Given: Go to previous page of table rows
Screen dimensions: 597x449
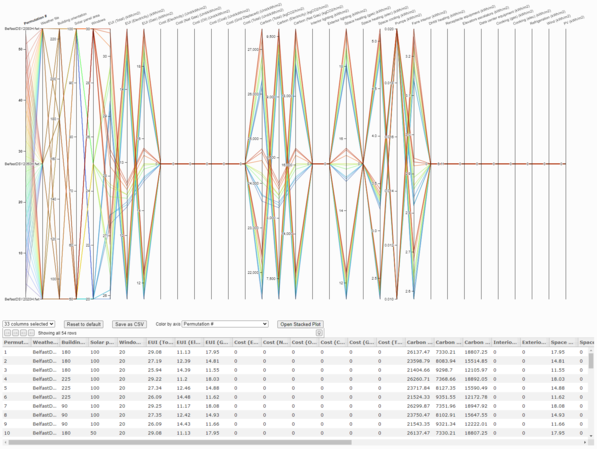Looking at the screenshot, I should click(x=15, y=333).
